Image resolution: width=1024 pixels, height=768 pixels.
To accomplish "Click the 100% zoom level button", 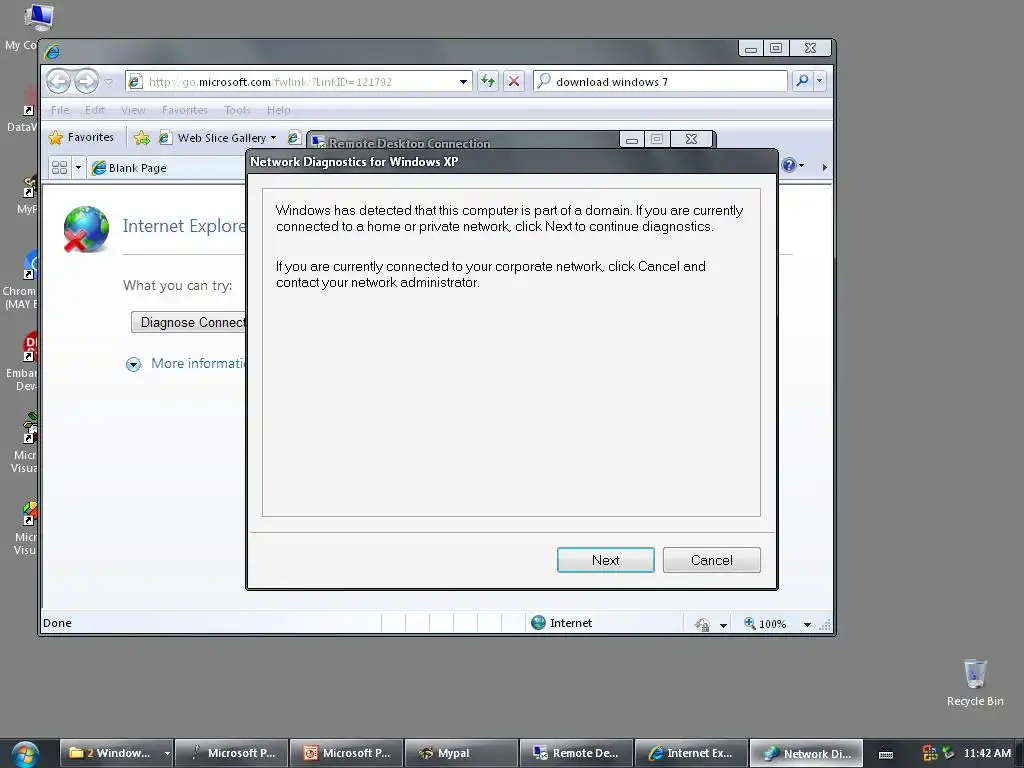I will [x=765, y=624].
